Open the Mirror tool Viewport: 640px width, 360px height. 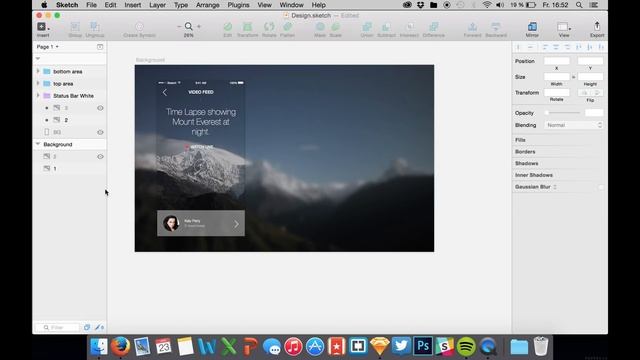[x=532, y=27]
